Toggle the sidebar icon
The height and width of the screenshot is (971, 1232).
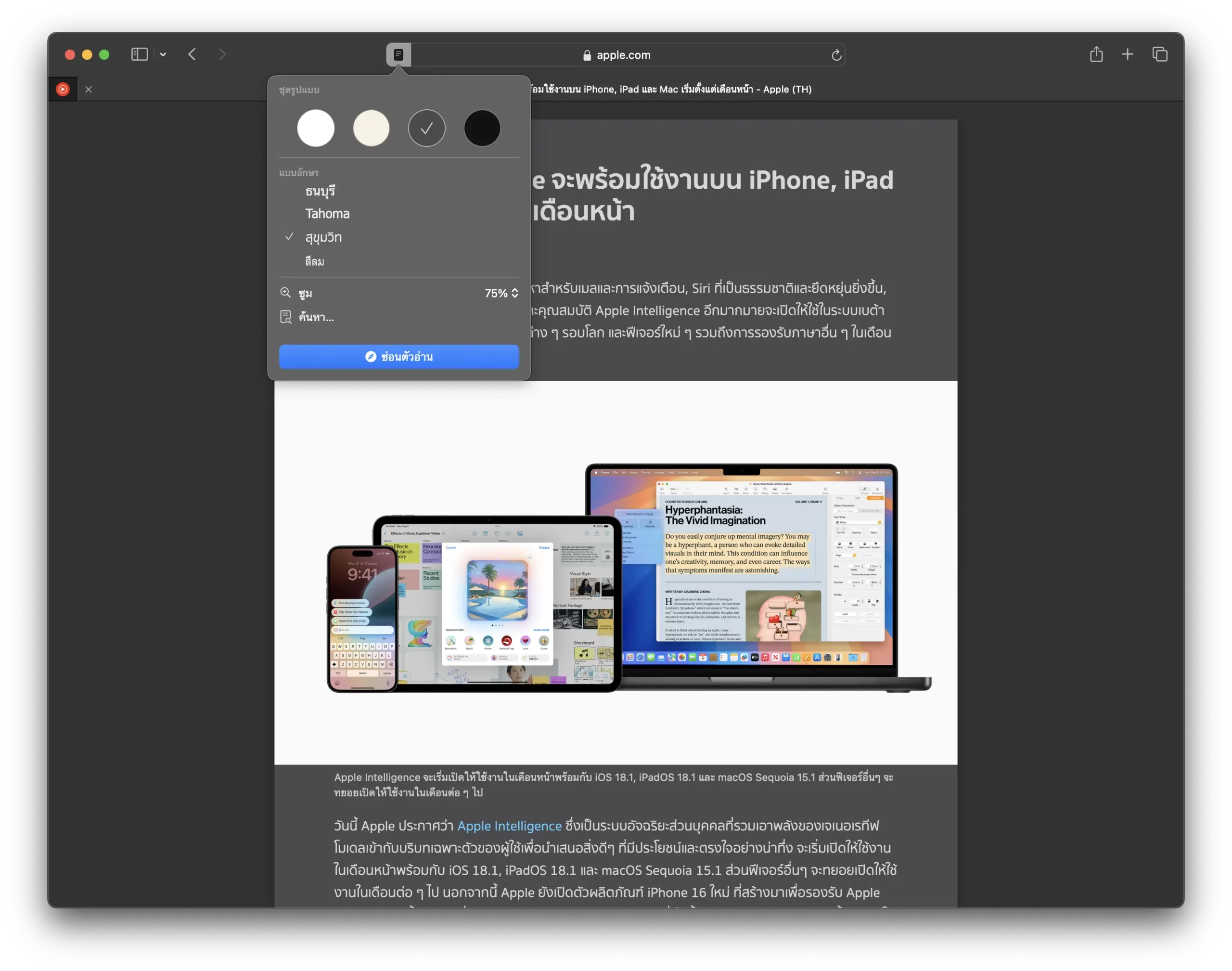click(140, 54)
